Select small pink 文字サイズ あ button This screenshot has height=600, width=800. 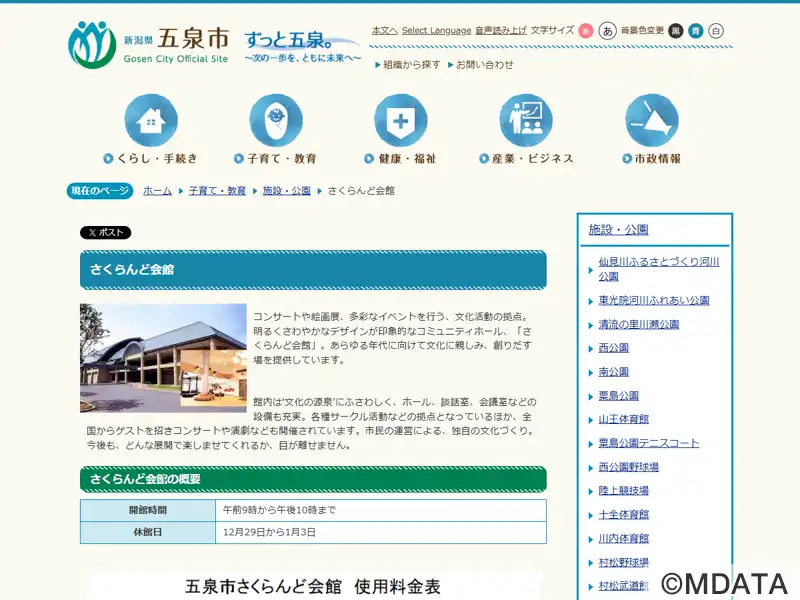586,31
